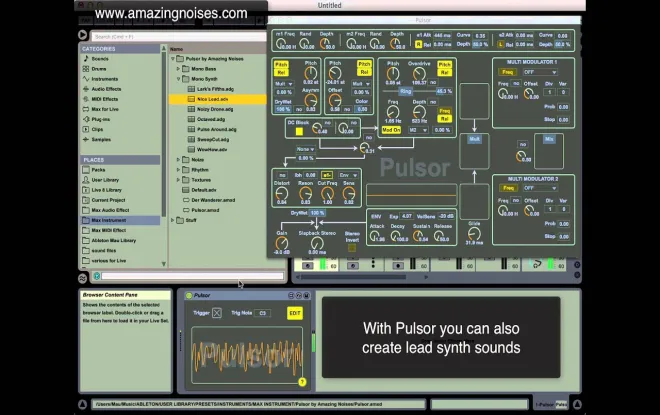The width and height of the screenshot is (660, 415).
Task: Click the Instruments category icon
Action: [x=86, y=79]
